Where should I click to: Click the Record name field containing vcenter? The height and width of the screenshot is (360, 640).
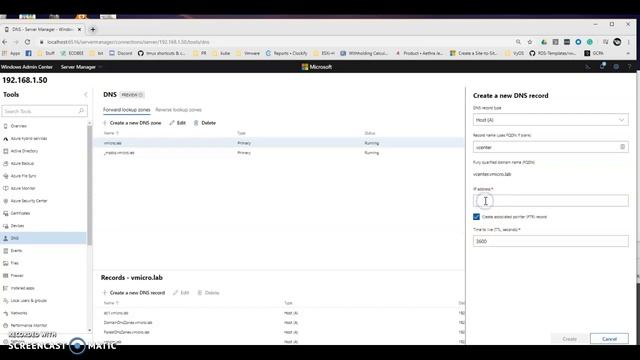551,147
